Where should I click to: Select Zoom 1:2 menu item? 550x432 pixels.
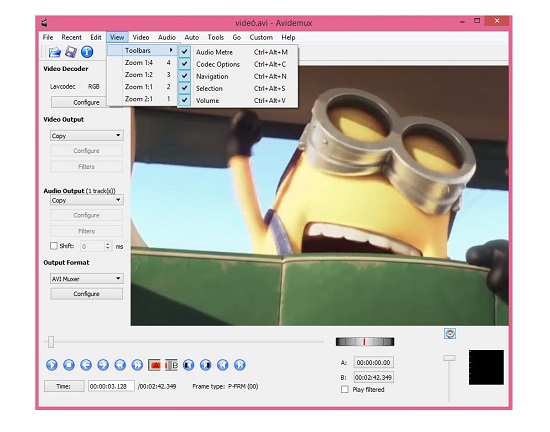point(143,75)
